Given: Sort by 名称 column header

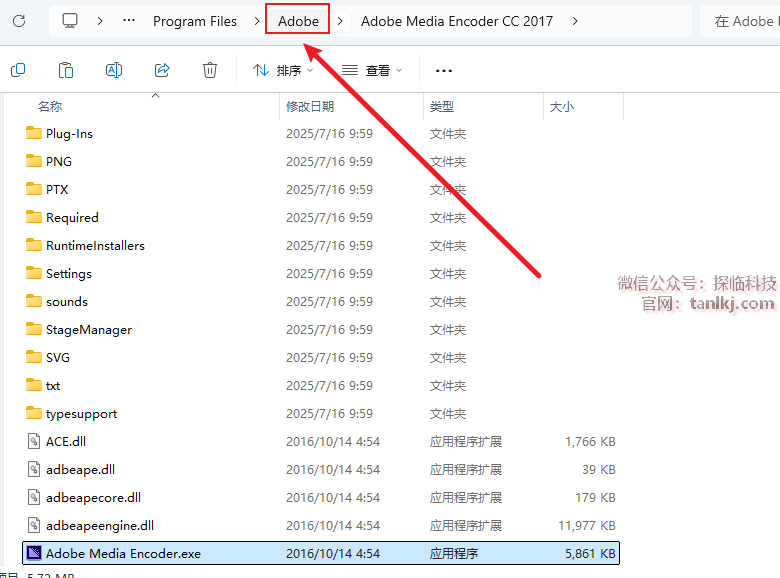Looking at the screenshot, I should pos(50,106).
